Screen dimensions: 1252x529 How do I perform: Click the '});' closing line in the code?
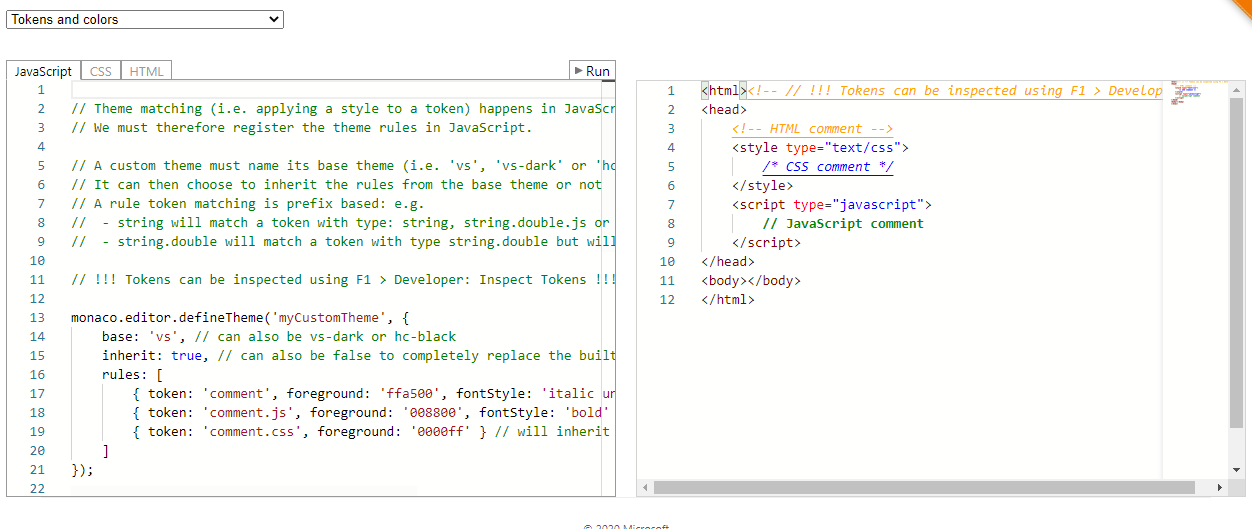pos(82,470)
